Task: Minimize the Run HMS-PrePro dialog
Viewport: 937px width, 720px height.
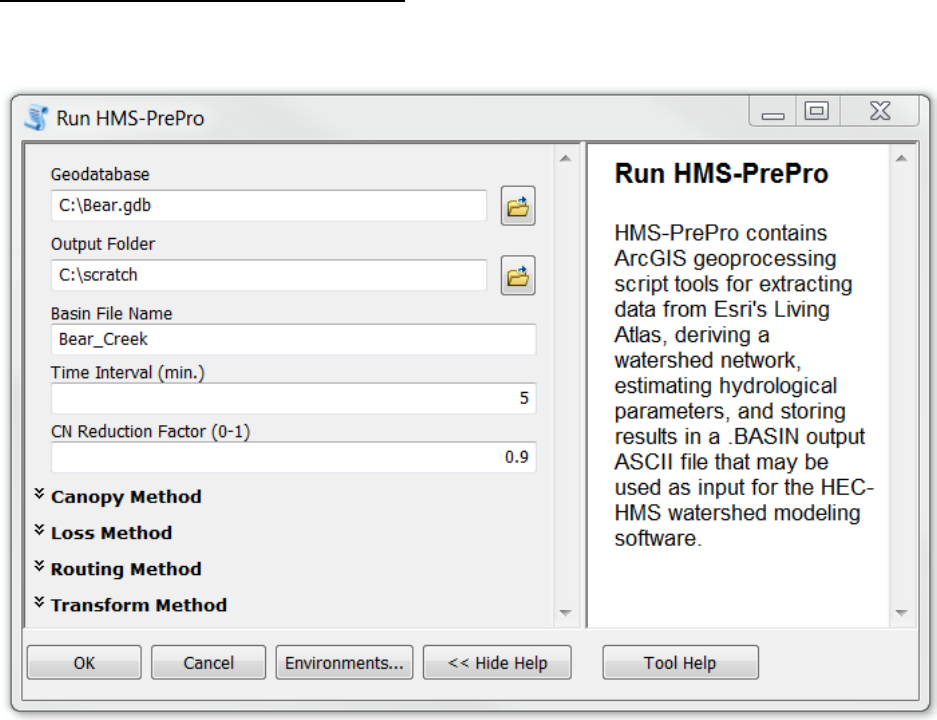Action: click(x=773, y=112)
